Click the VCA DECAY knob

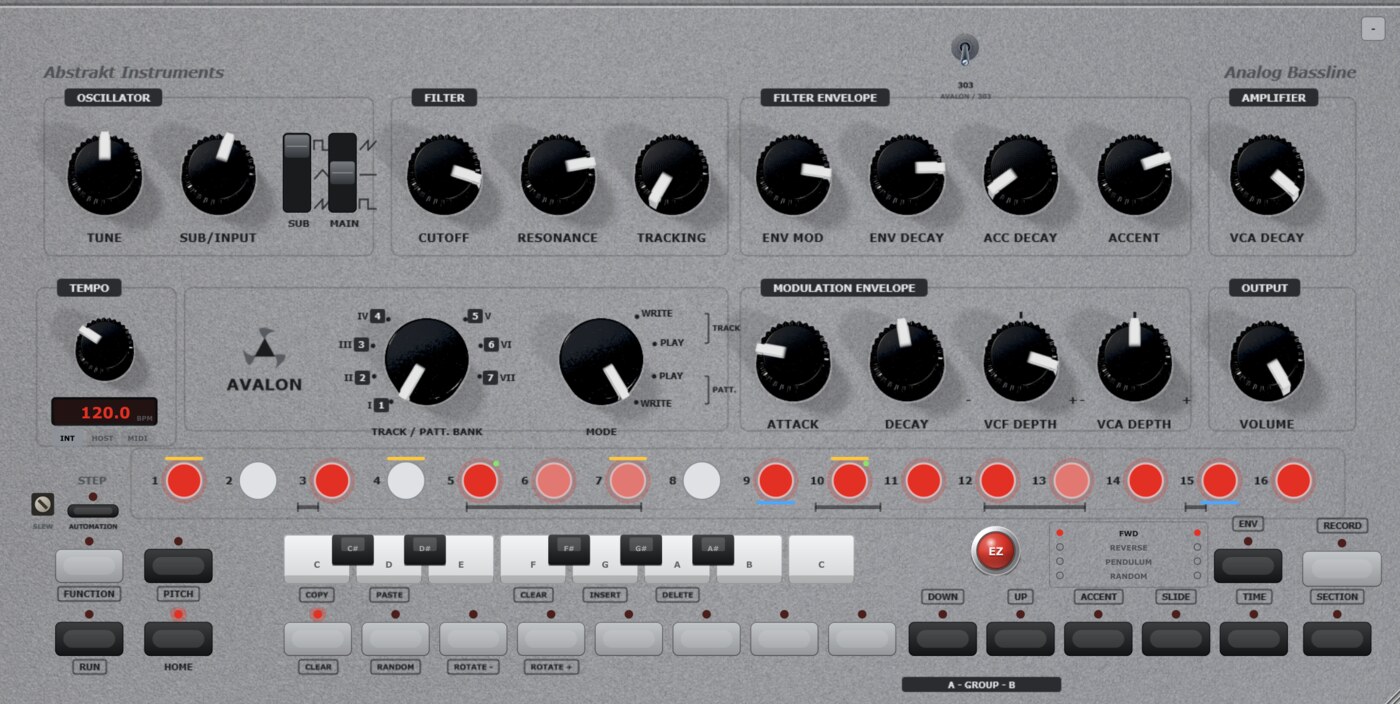(x=1267, y=176)
